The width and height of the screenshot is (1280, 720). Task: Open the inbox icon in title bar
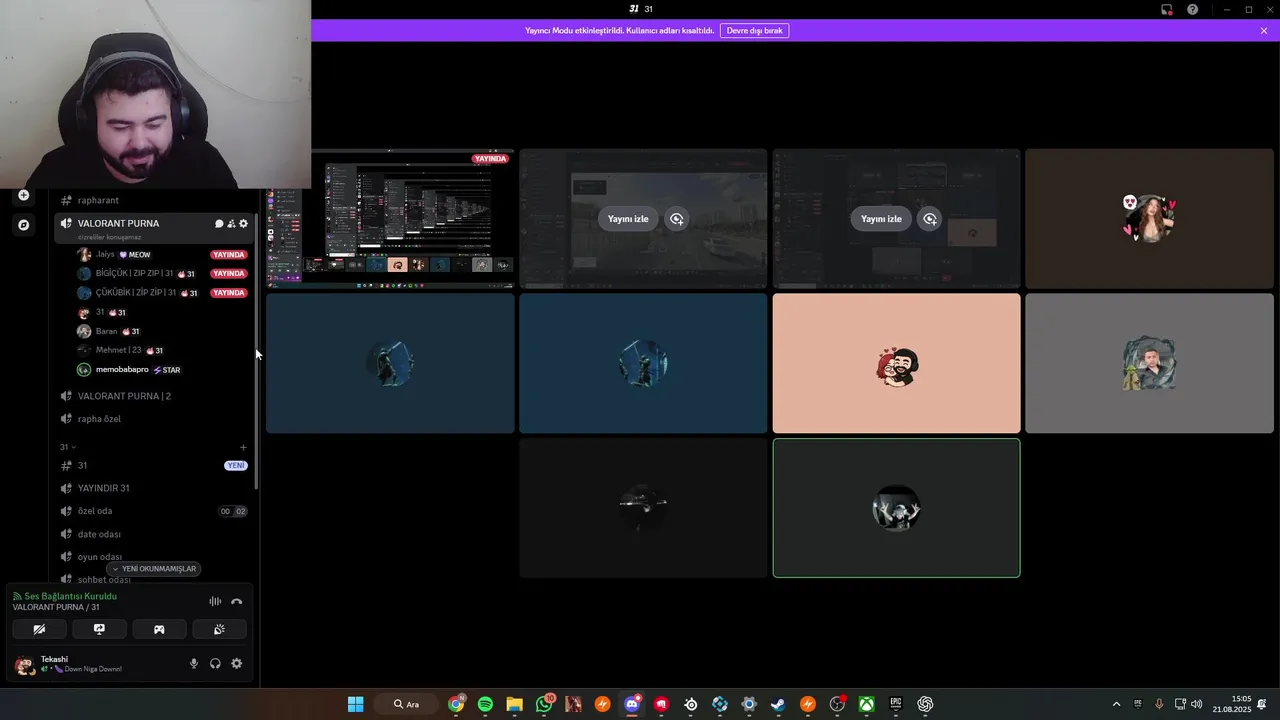point(1167,9)
